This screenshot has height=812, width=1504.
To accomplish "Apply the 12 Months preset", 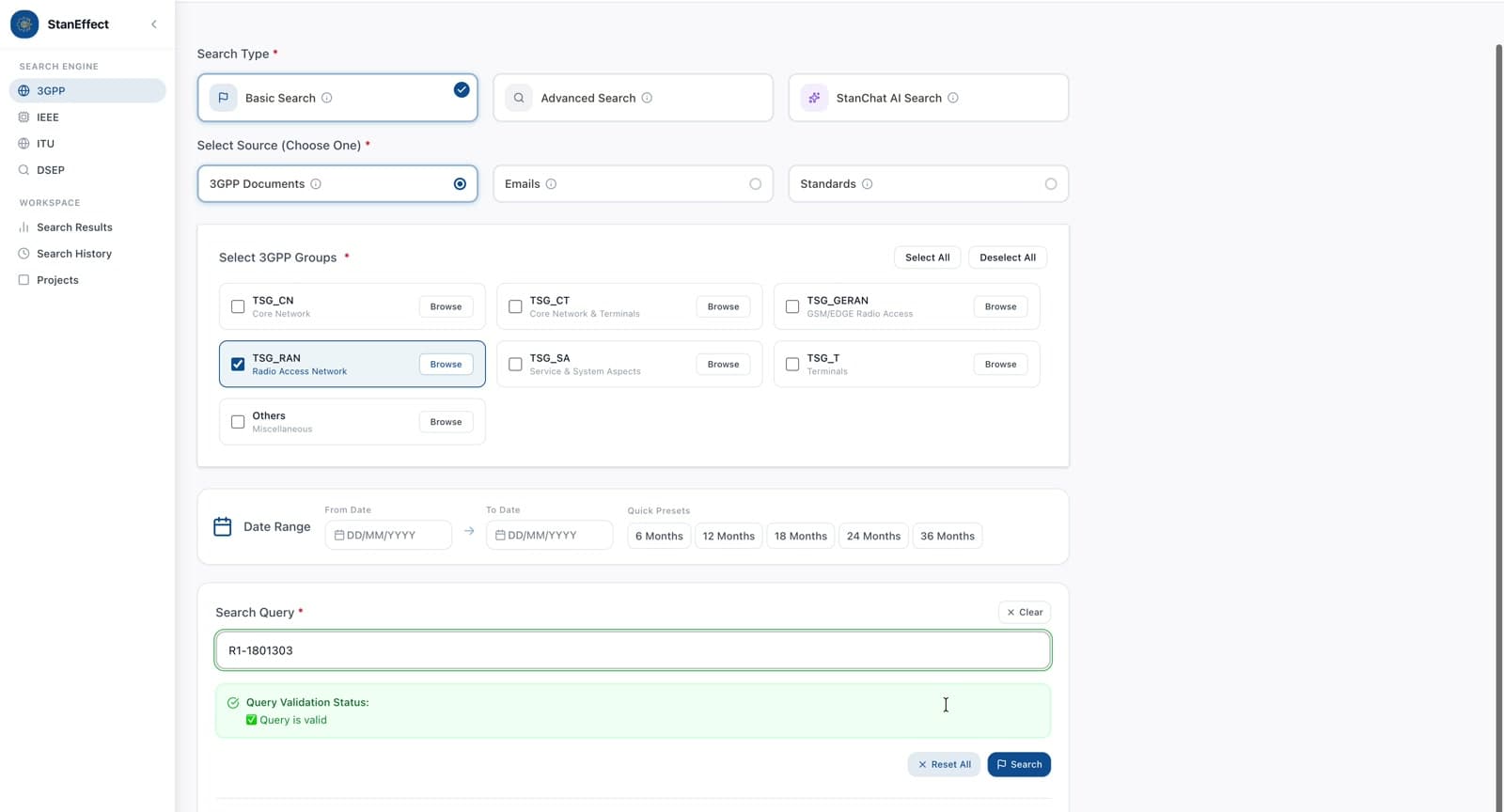I will (728, 536).
